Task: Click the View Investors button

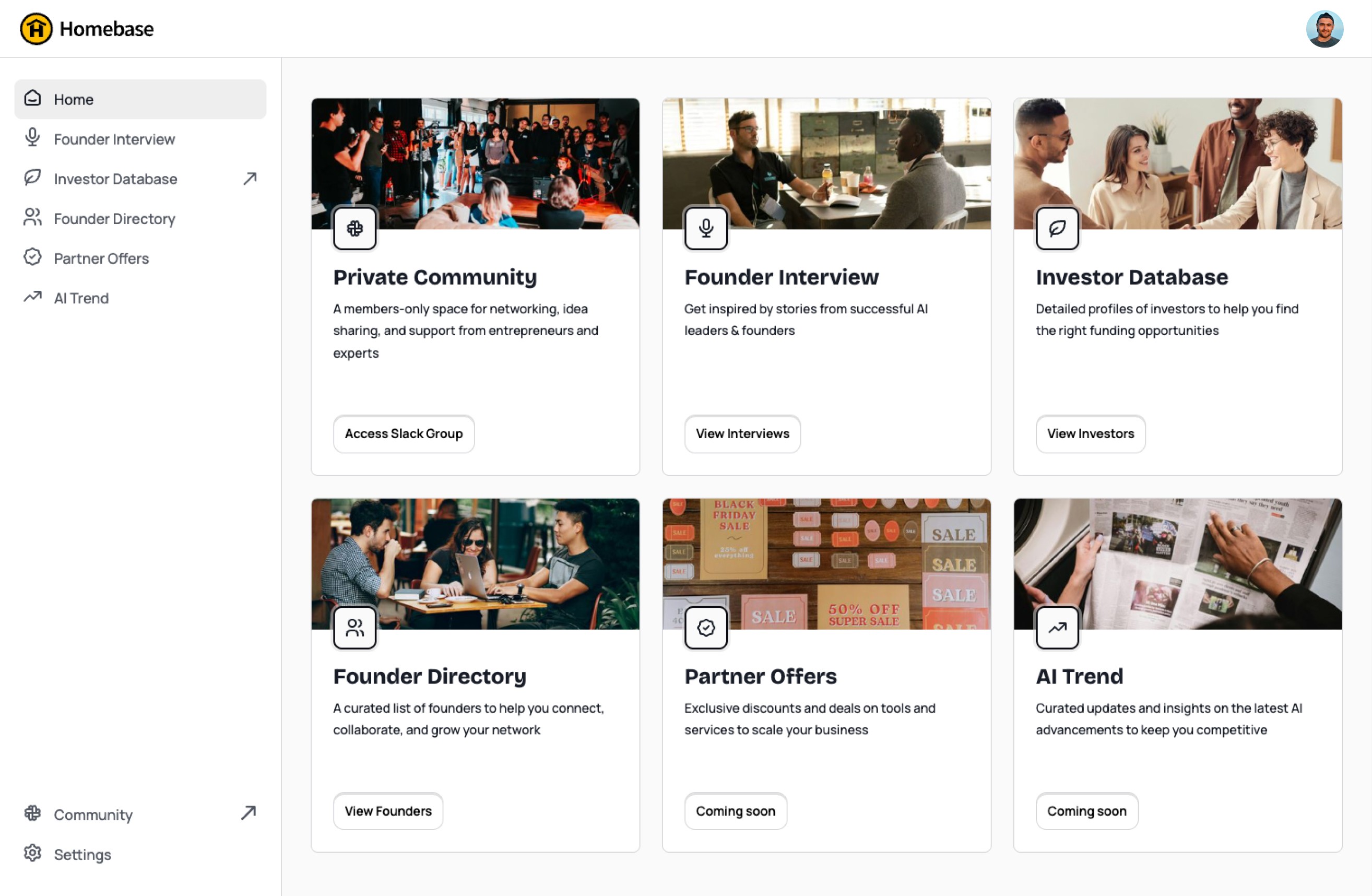Action: coord(1090,433)
